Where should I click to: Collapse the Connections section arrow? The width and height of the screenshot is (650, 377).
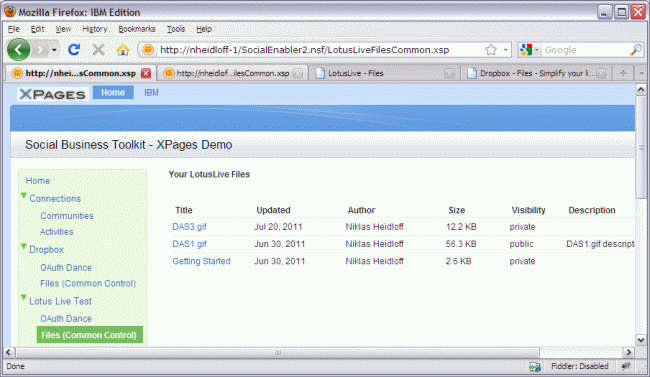24,195
